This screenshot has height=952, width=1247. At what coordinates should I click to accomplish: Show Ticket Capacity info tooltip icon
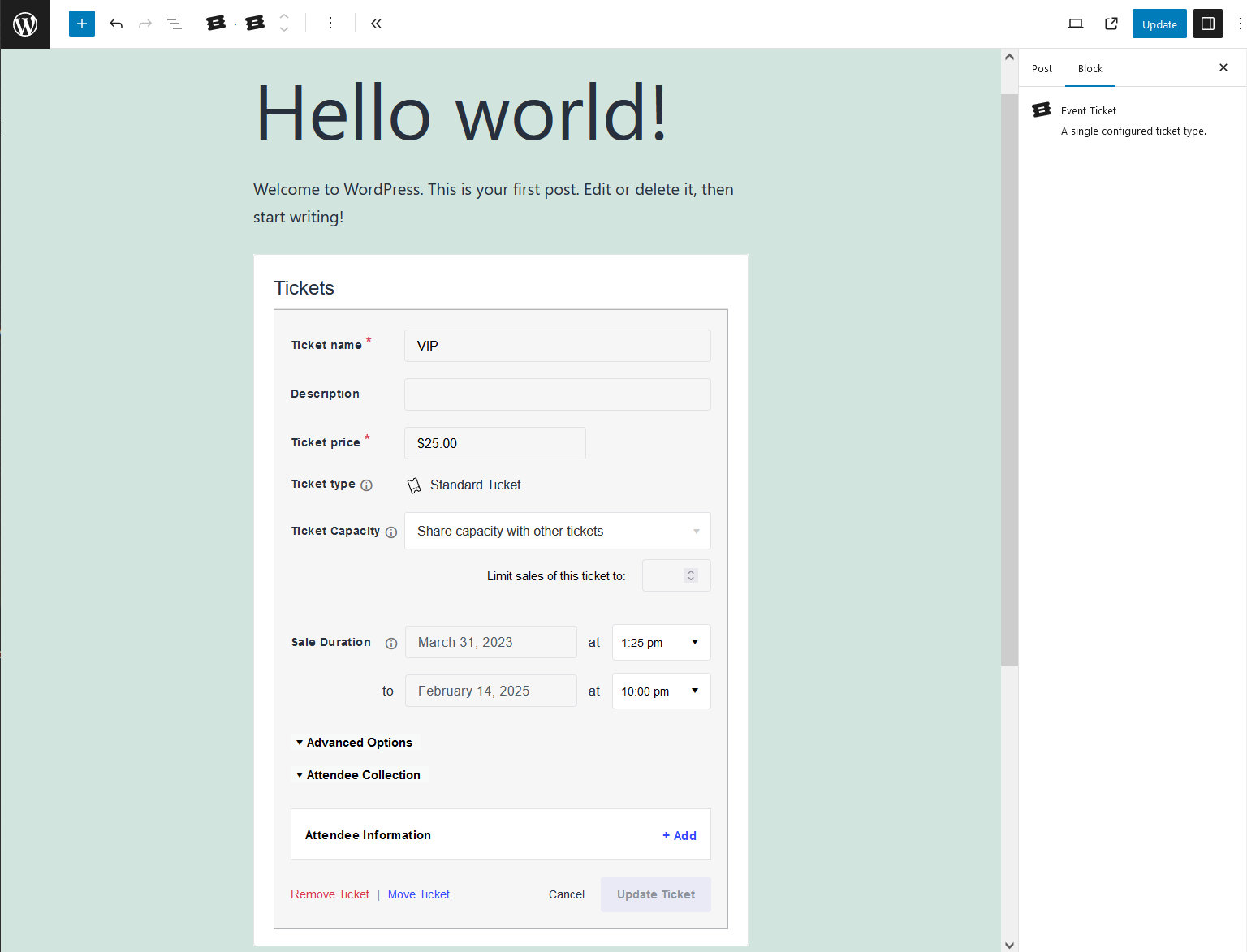(x=391, y=532)
